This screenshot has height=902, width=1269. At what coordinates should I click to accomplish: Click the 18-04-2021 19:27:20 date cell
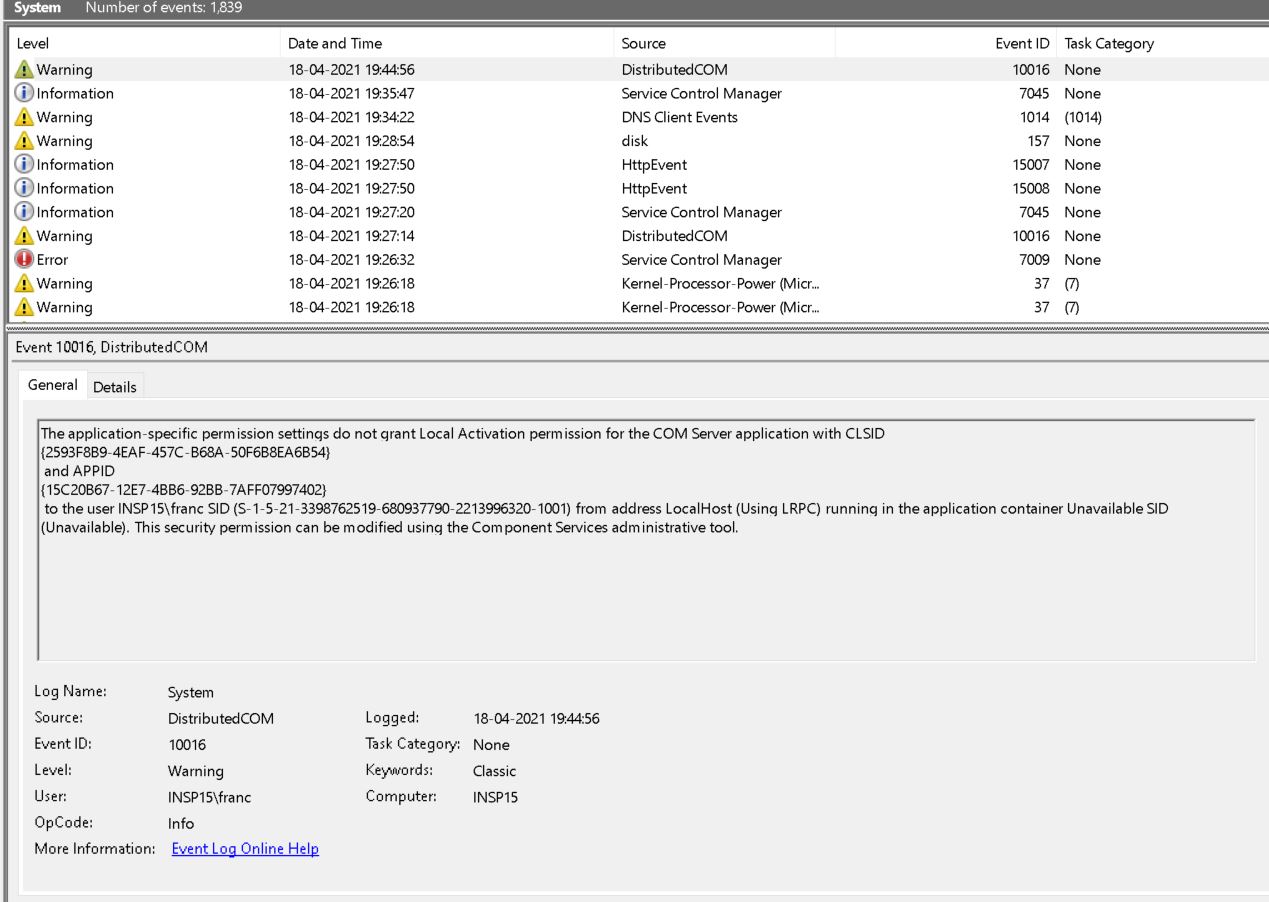coord(350,212)
